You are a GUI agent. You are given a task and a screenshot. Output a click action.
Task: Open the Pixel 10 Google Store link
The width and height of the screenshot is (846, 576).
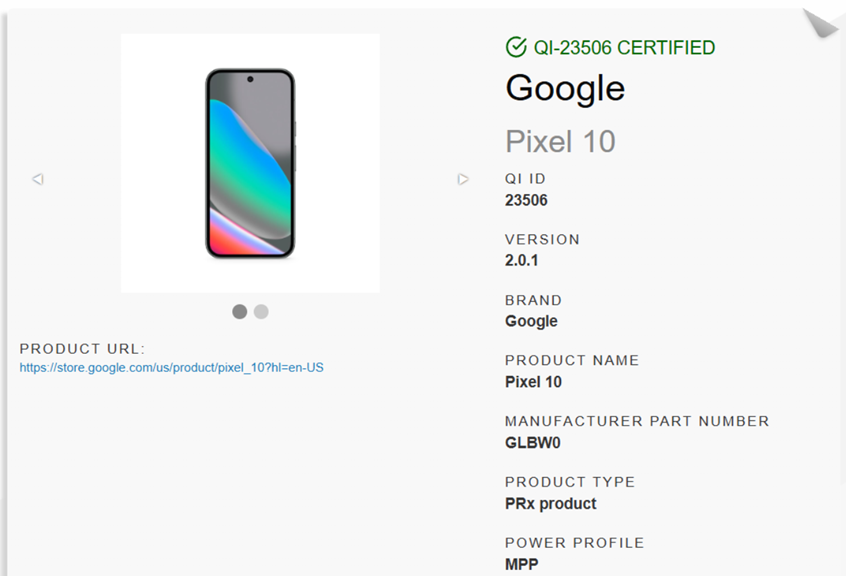(171, 367)
